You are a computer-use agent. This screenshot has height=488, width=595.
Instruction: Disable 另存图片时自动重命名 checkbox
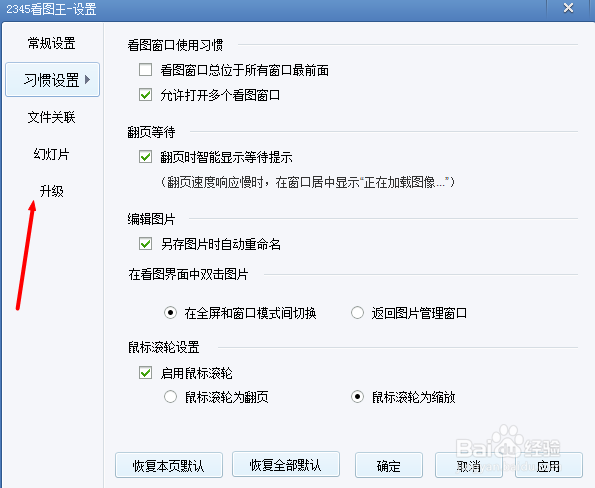tap(145, 244)
